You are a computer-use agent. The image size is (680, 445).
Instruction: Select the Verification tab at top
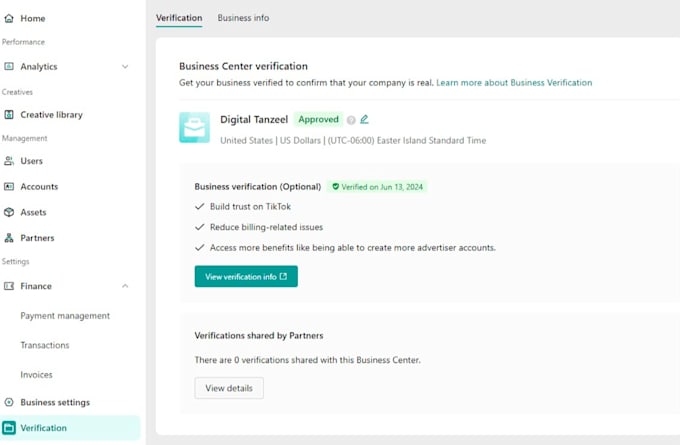(179, 18)
